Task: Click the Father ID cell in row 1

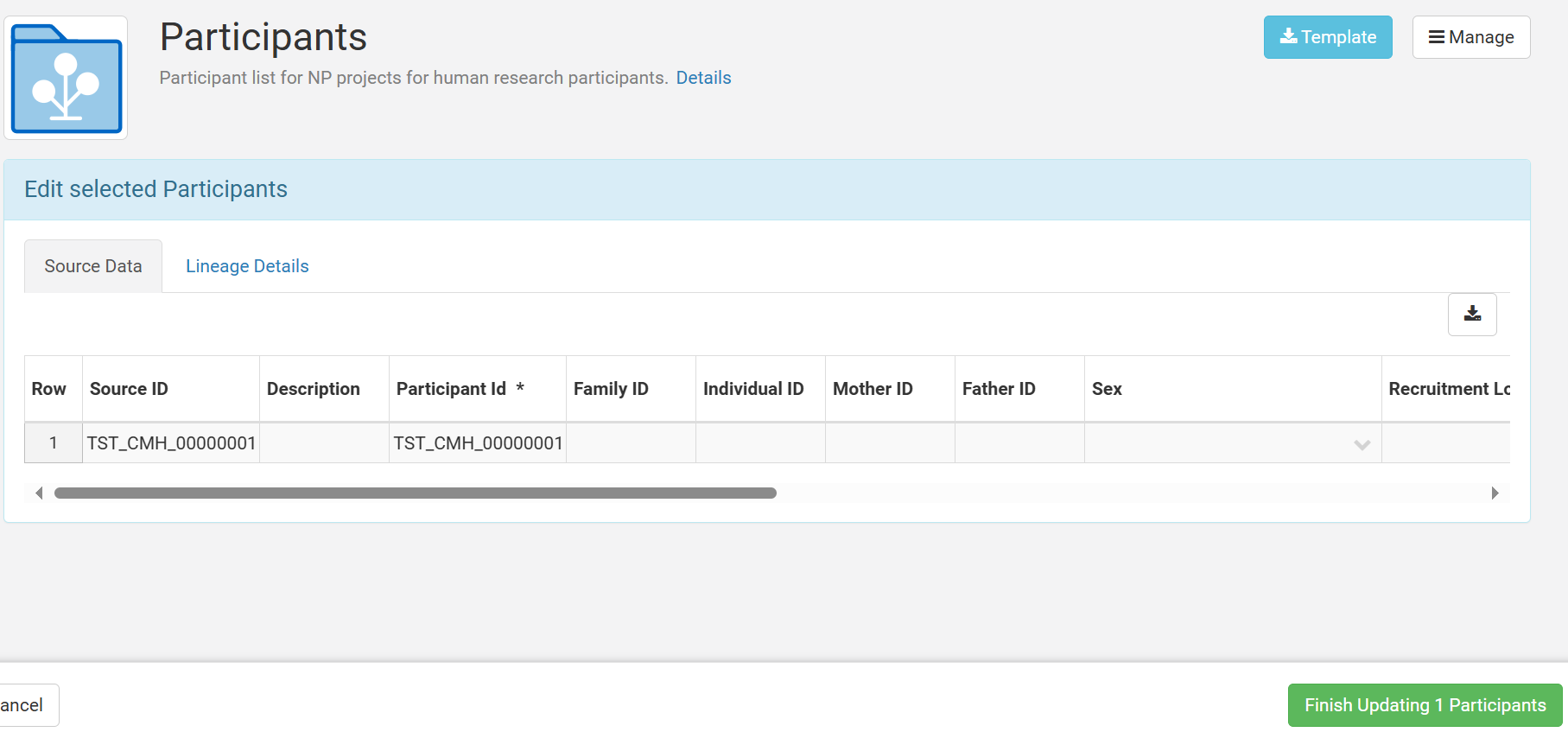Action: click(x=1019, y=443)
